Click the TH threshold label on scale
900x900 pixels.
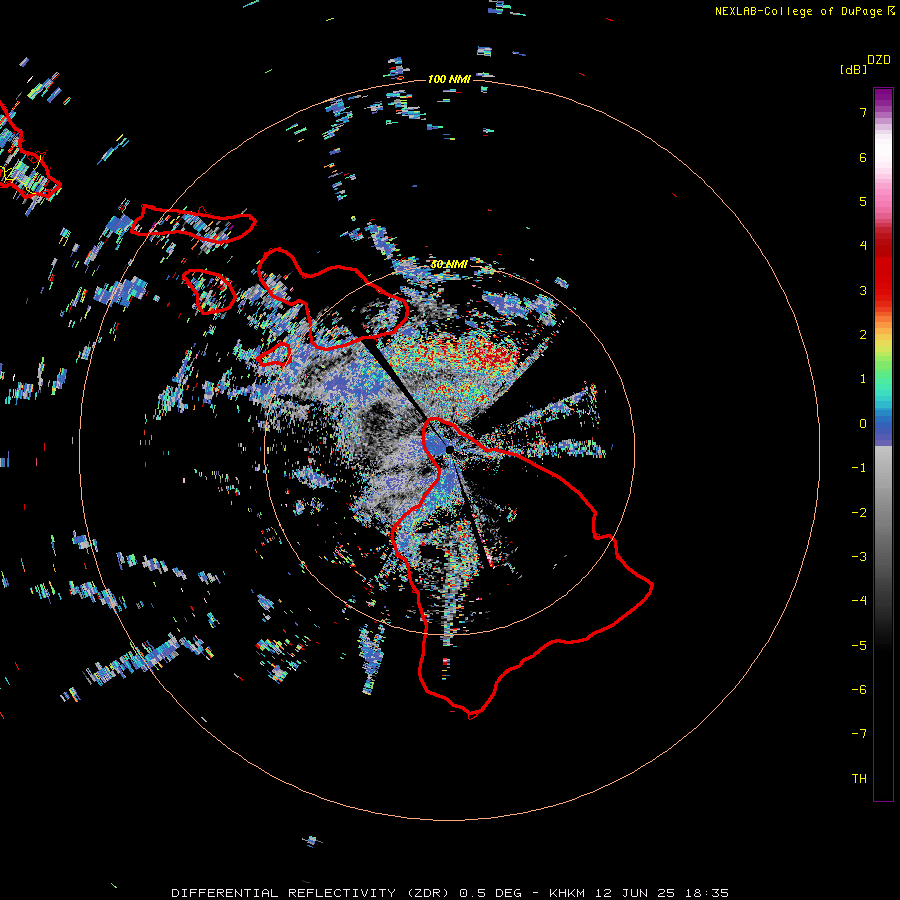pyautogui.click(x=859, y=779)
